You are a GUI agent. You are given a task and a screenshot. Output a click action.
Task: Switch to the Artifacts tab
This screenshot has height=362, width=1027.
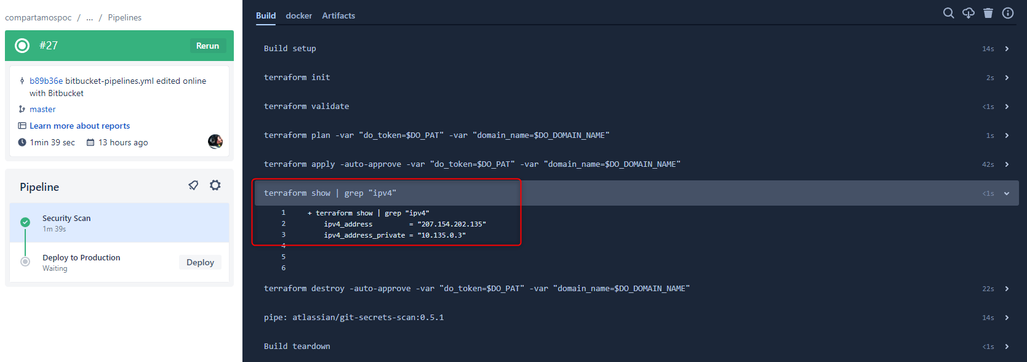click(x=339, y=16)
